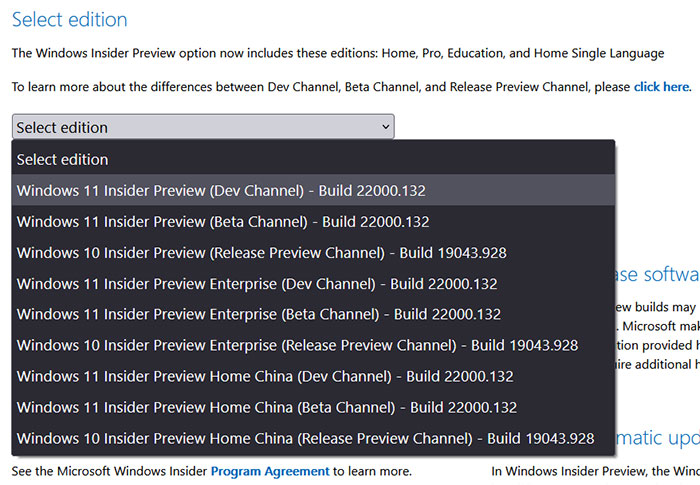
Task: Open the Program Agreement link
Action: point(270,471)
